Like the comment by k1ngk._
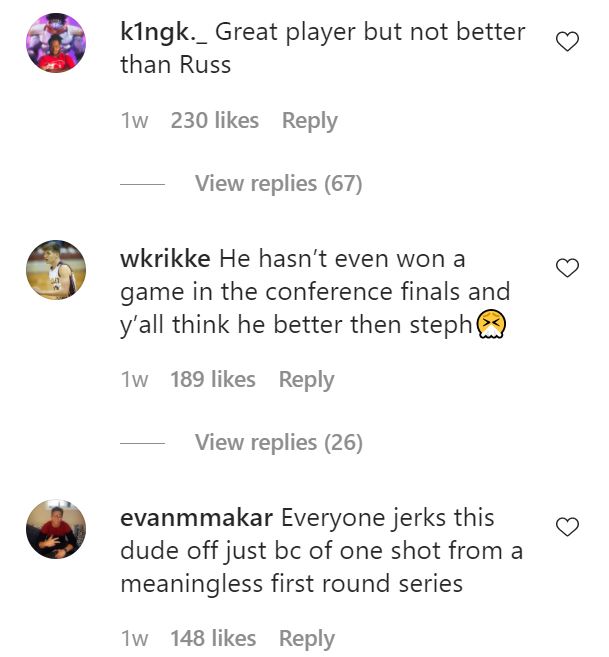 (567, 42)
